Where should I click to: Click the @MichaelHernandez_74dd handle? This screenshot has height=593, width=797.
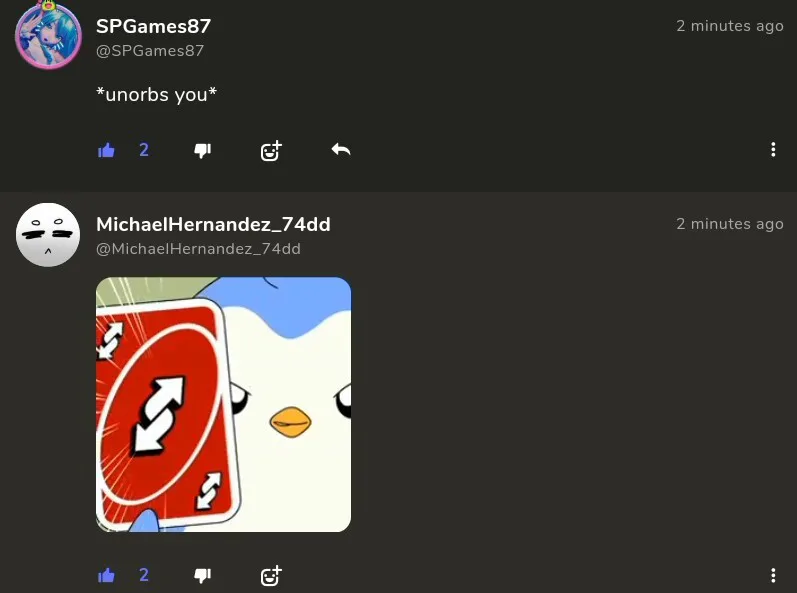point(198,249)
